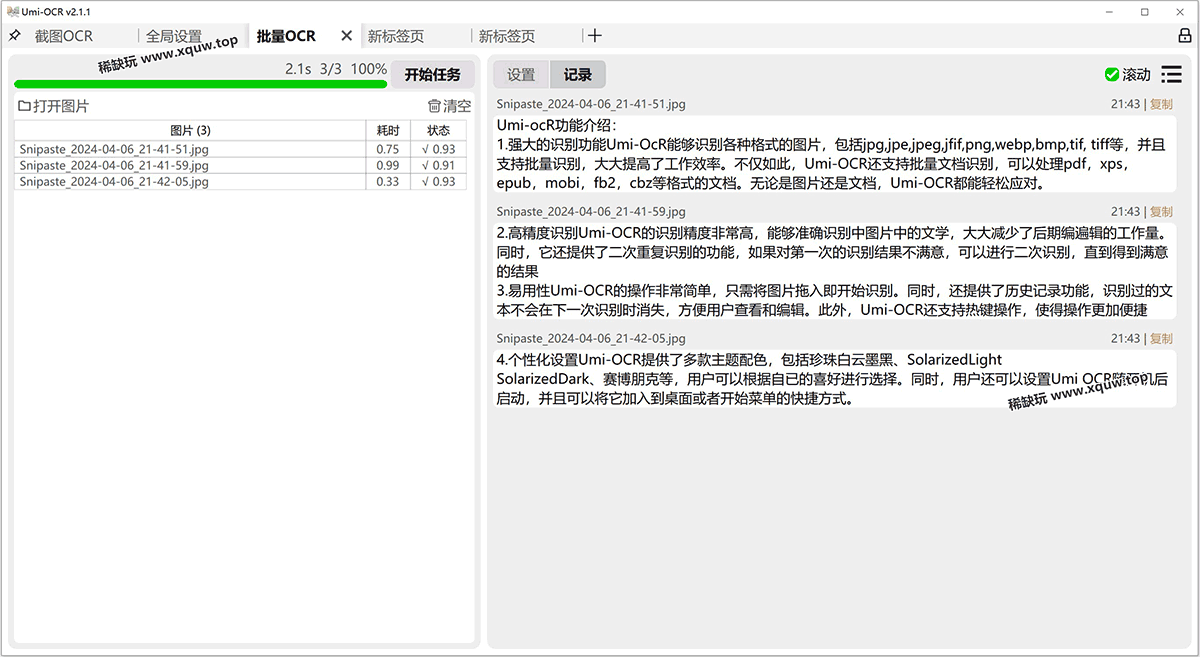This screenshot has width=1200, height=657.
Task: Click the 0.99 time cell
Action: pyautogui.click(x=388, y=165)
